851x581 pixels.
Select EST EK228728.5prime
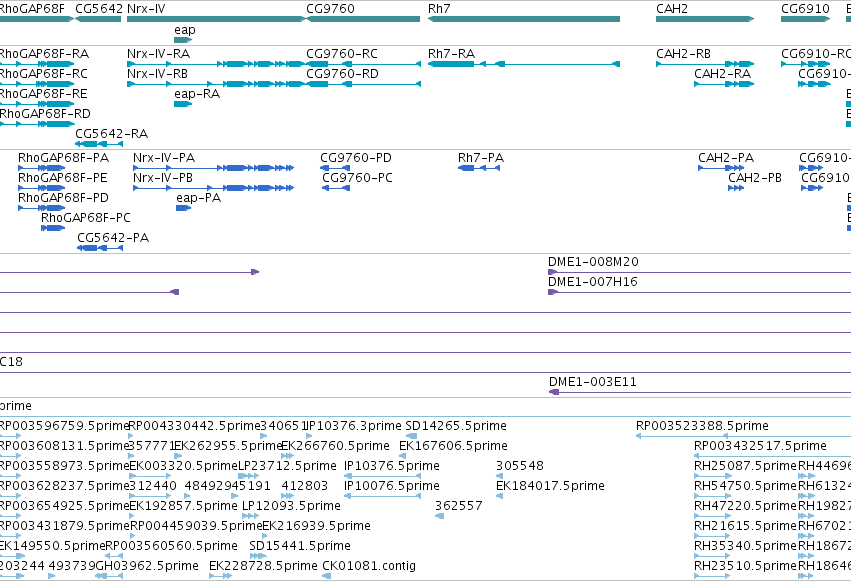(263, 566)
